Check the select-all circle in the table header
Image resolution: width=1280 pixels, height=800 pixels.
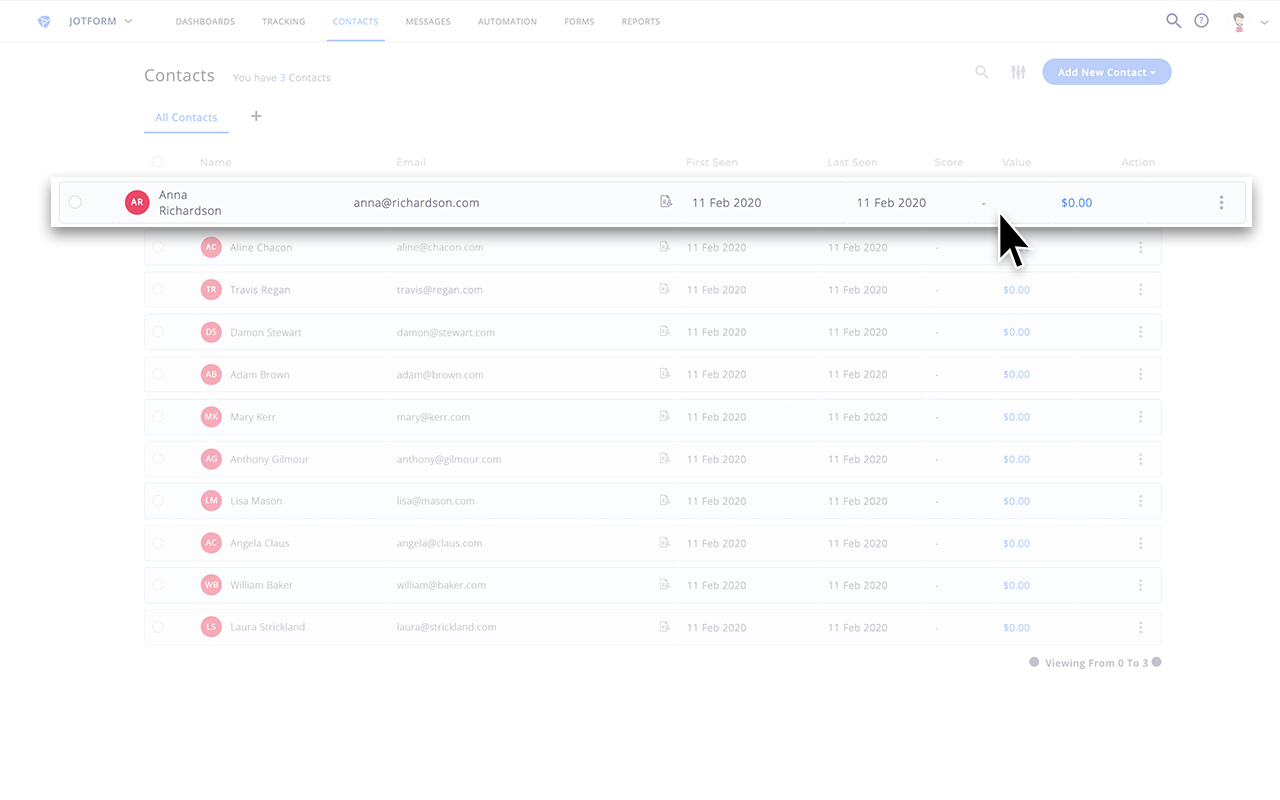click(x=157, y=161)
